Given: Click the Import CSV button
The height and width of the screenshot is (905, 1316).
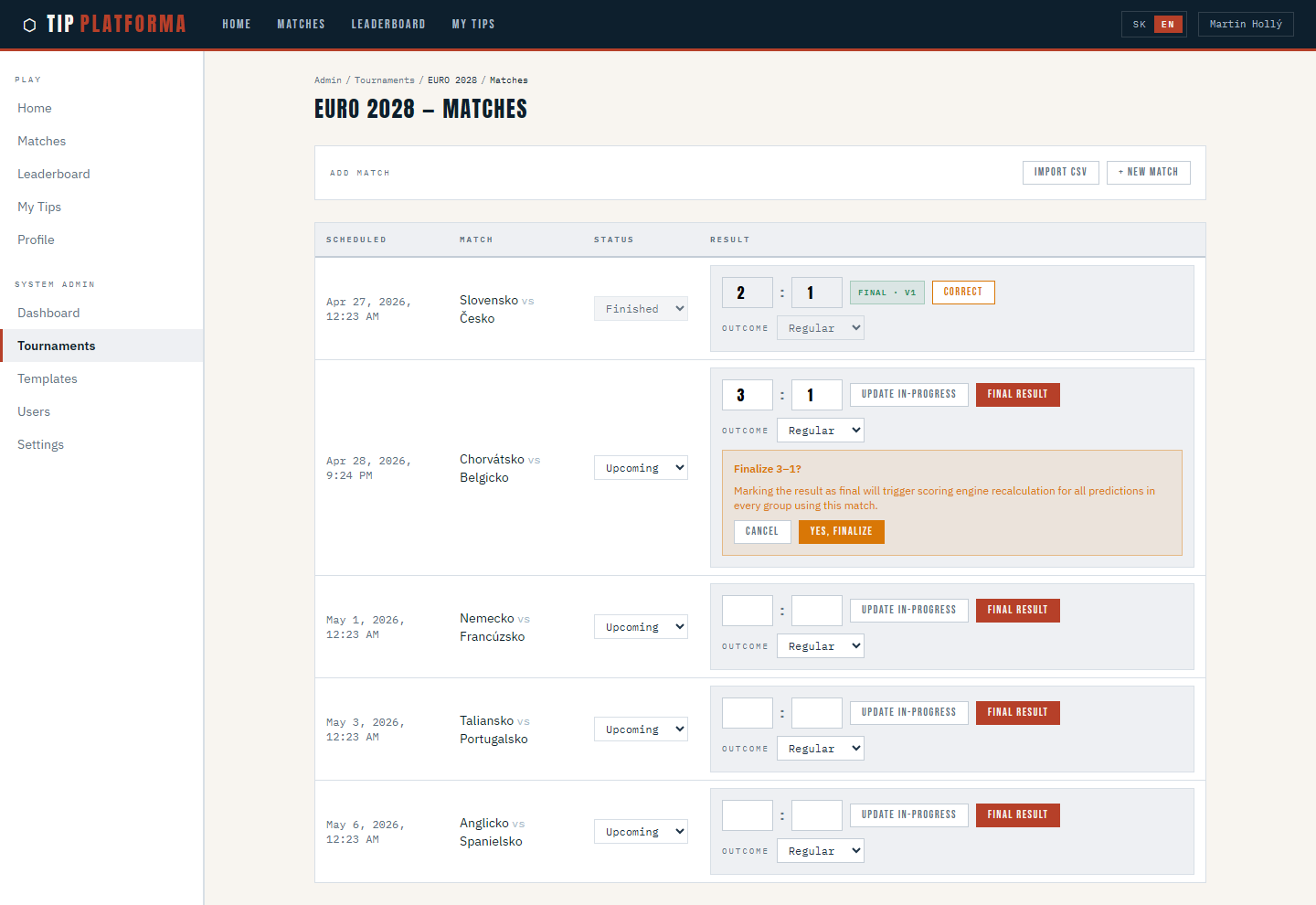Looking at the screenshot, I should (x=1060, y=172).
